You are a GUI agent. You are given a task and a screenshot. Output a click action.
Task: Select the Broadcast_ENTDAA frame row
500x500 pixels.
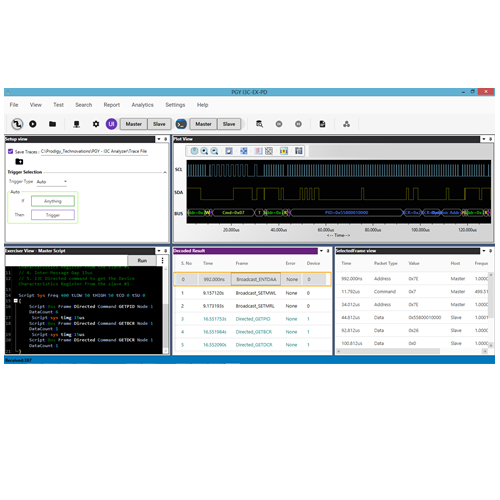pyautogui.click(x=252, y=279)
